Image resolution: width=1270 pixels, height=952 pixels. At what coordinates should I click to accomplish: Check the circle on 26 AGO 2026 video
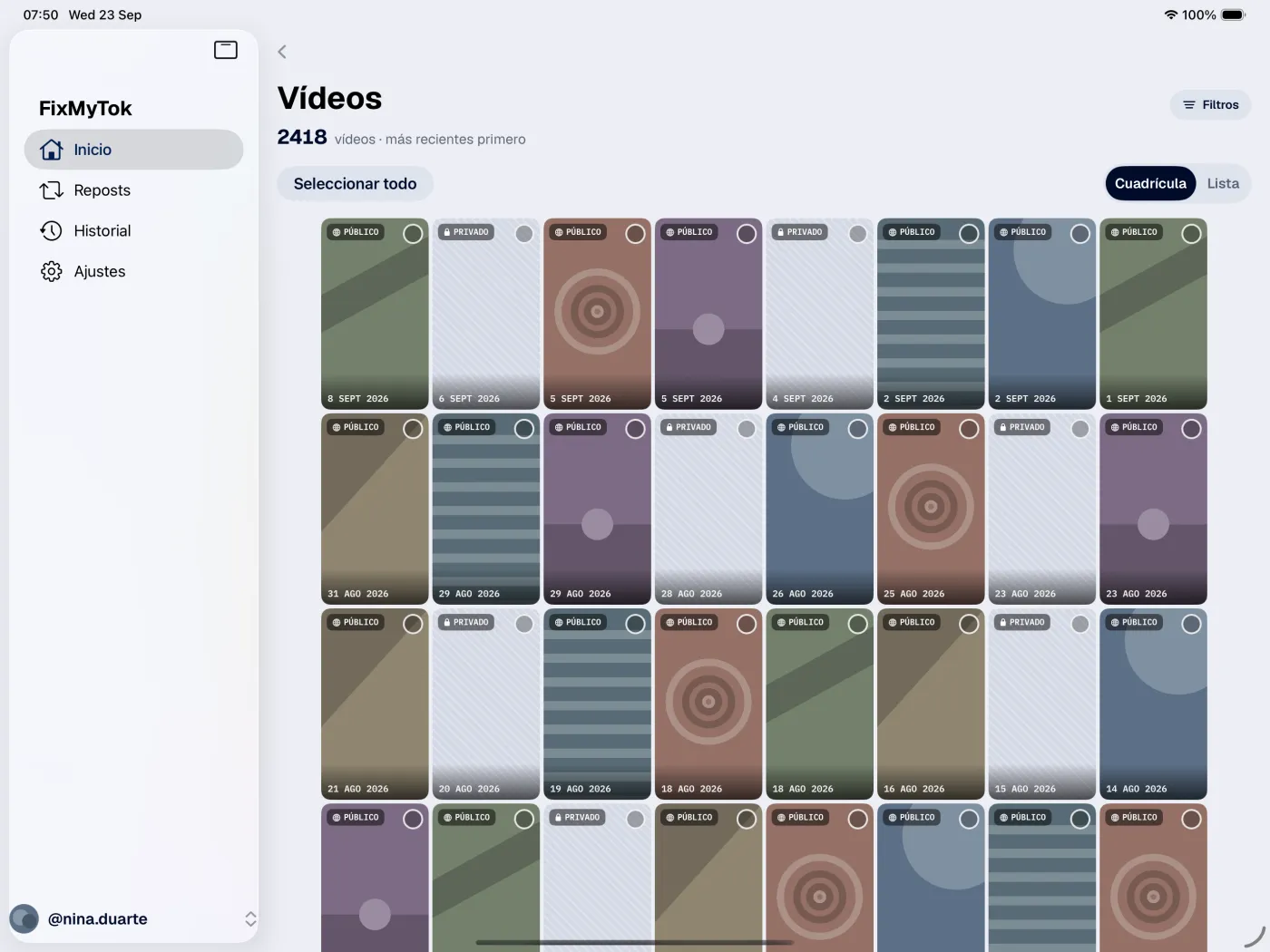857,429
